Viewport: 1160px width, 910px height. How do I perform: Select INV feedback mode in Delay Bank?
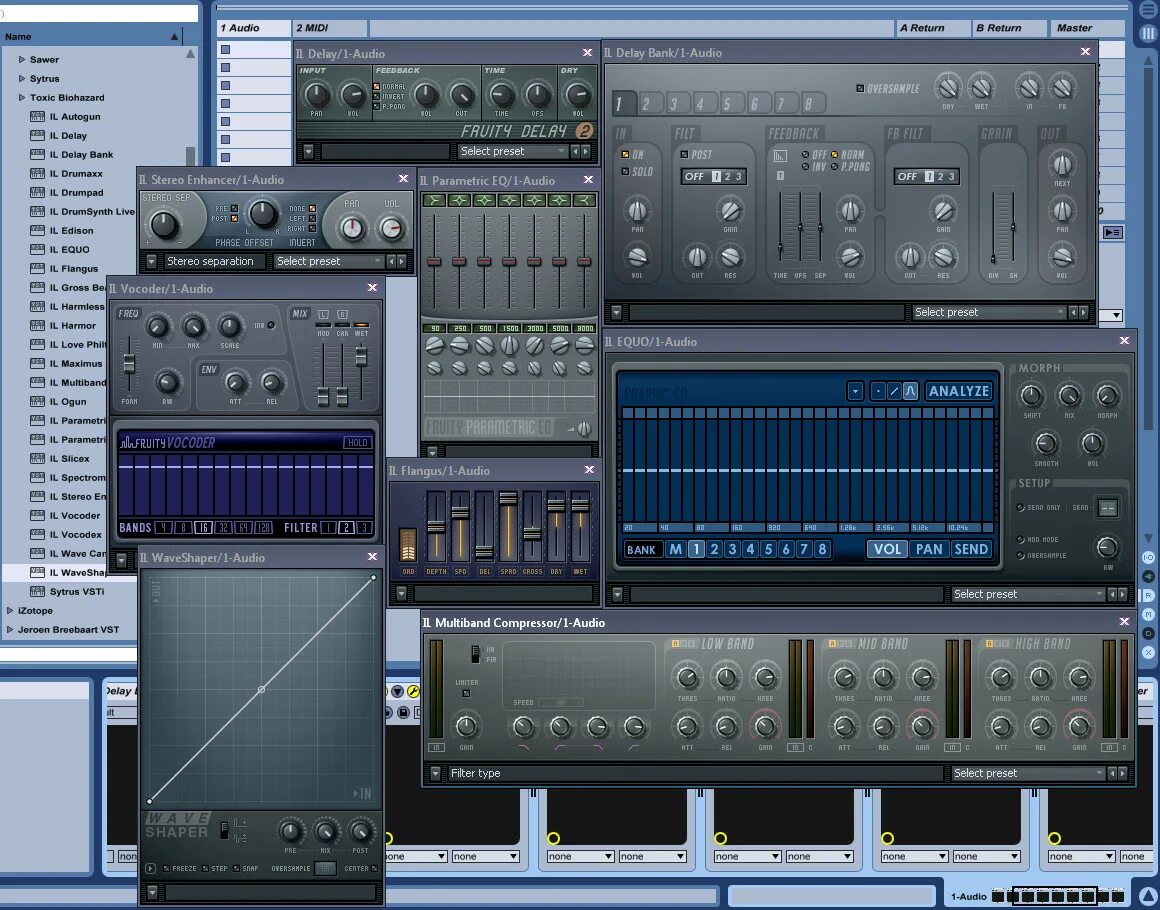click(805, 166)
